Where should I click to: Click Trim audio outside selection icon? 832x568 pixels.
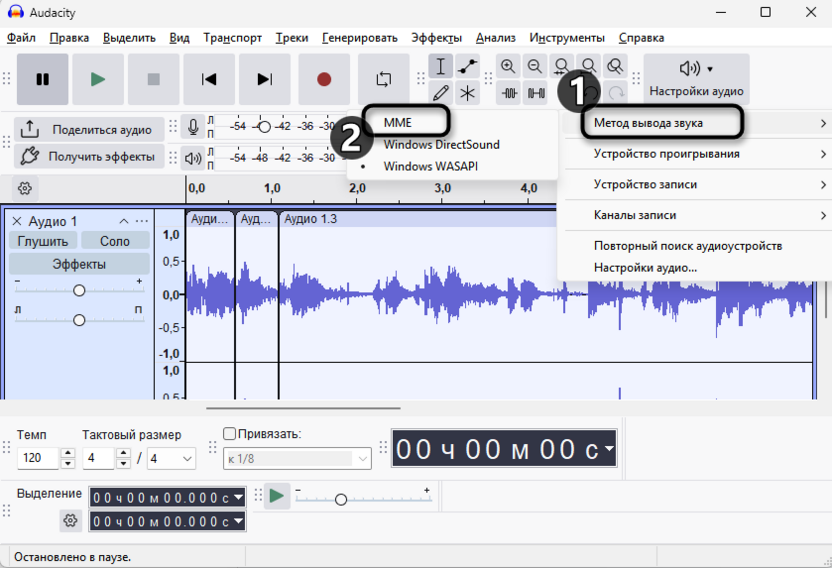[x=508, y=93]
